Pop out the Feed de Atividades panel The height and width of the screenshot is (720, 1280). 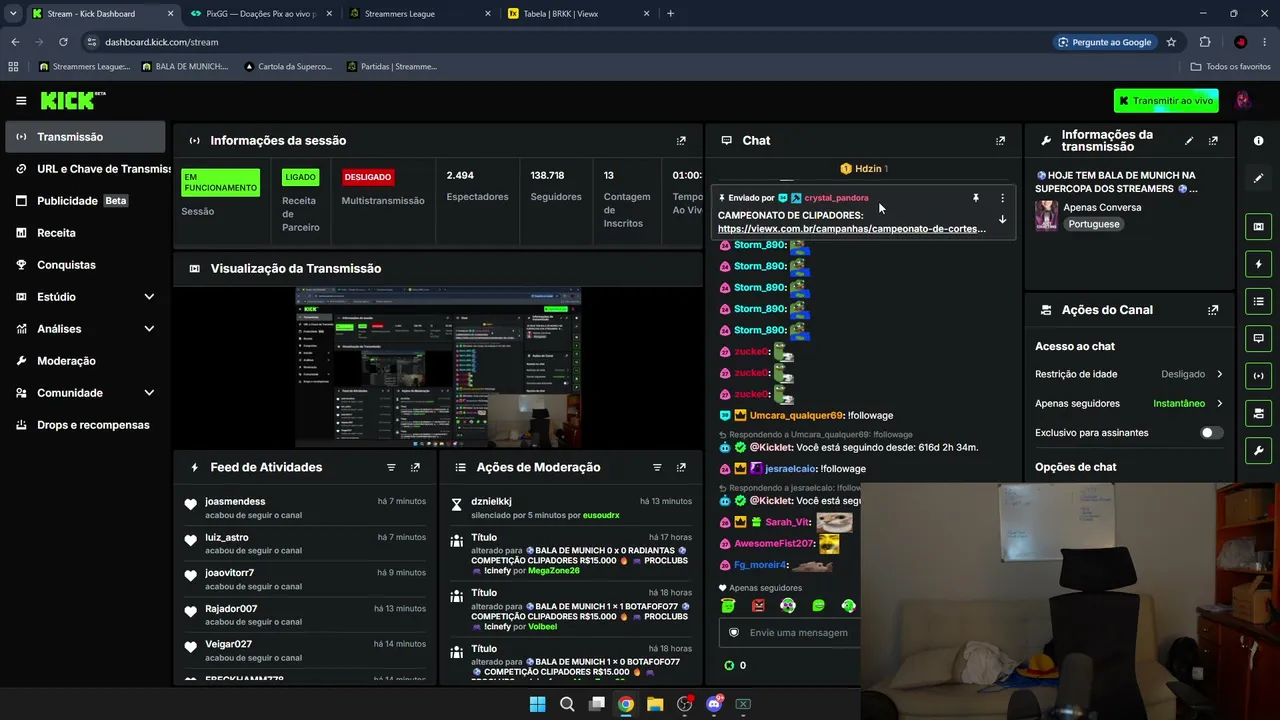pyautogui.click(x=415, y=467)
